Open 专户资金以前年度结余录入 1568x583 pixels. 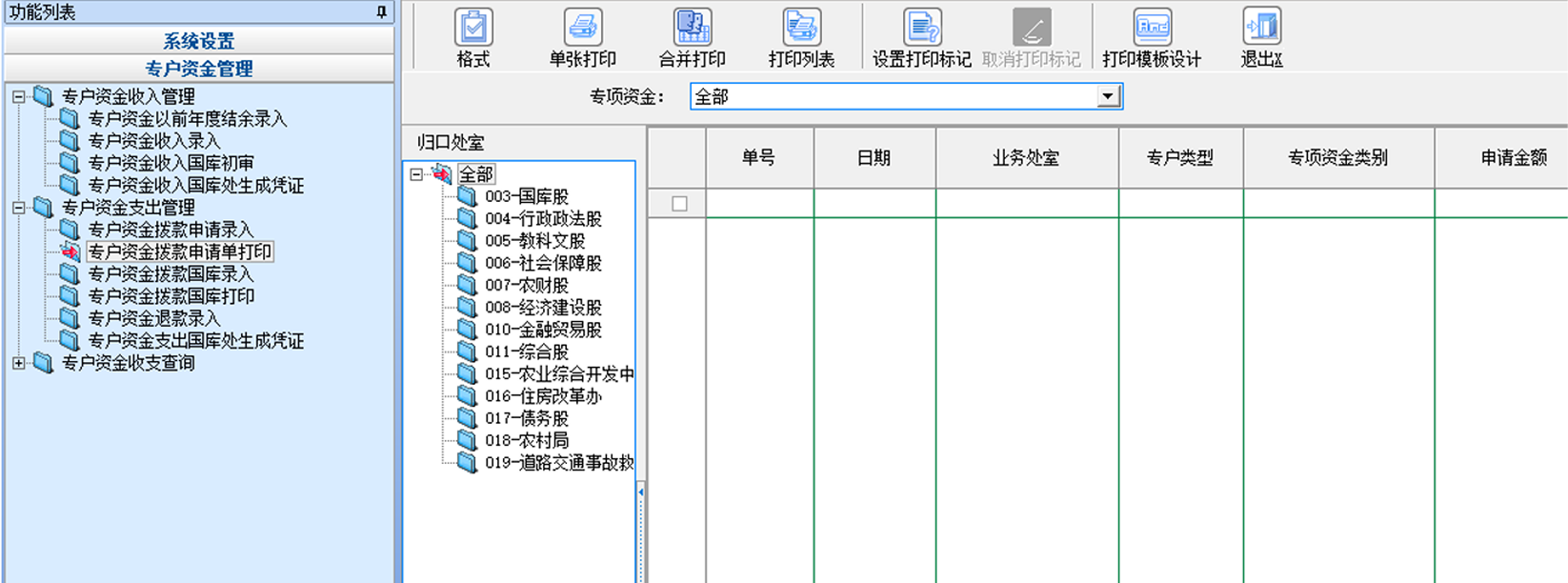pos(188,119)
